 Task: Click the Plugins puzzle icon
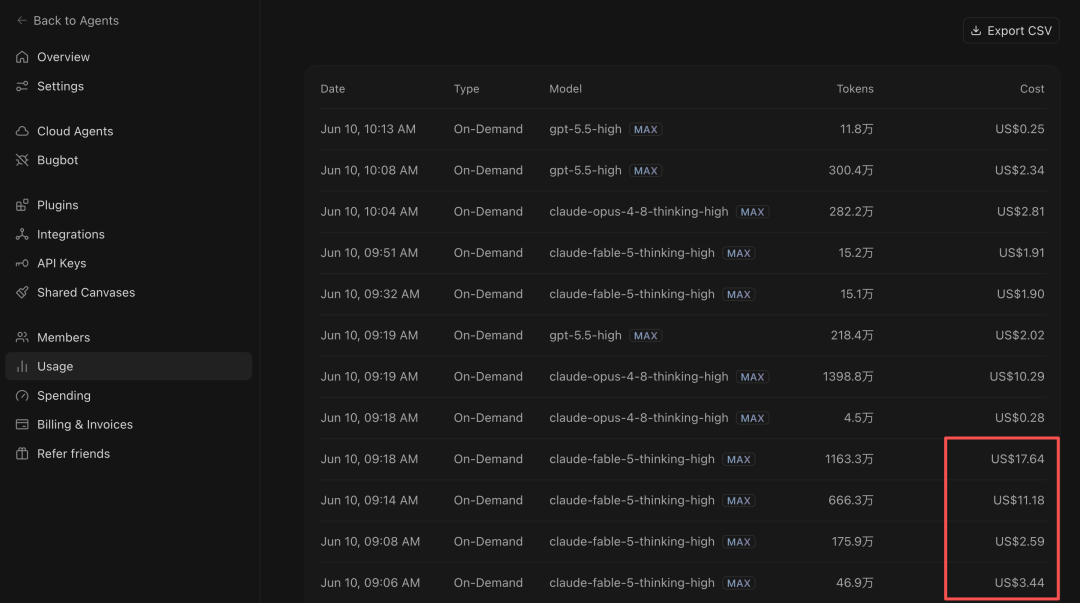coord(22,205)
